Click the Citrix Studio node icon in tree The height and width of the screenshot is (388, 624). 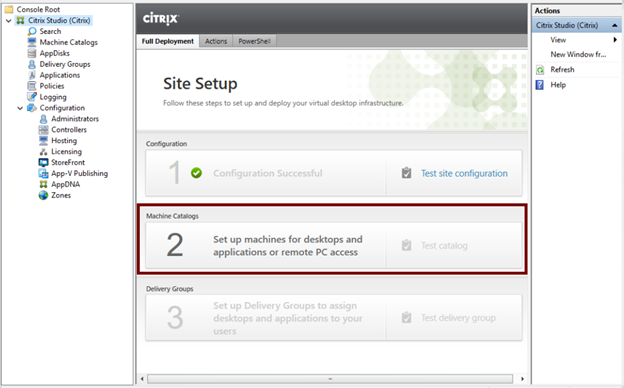[20, 20]
